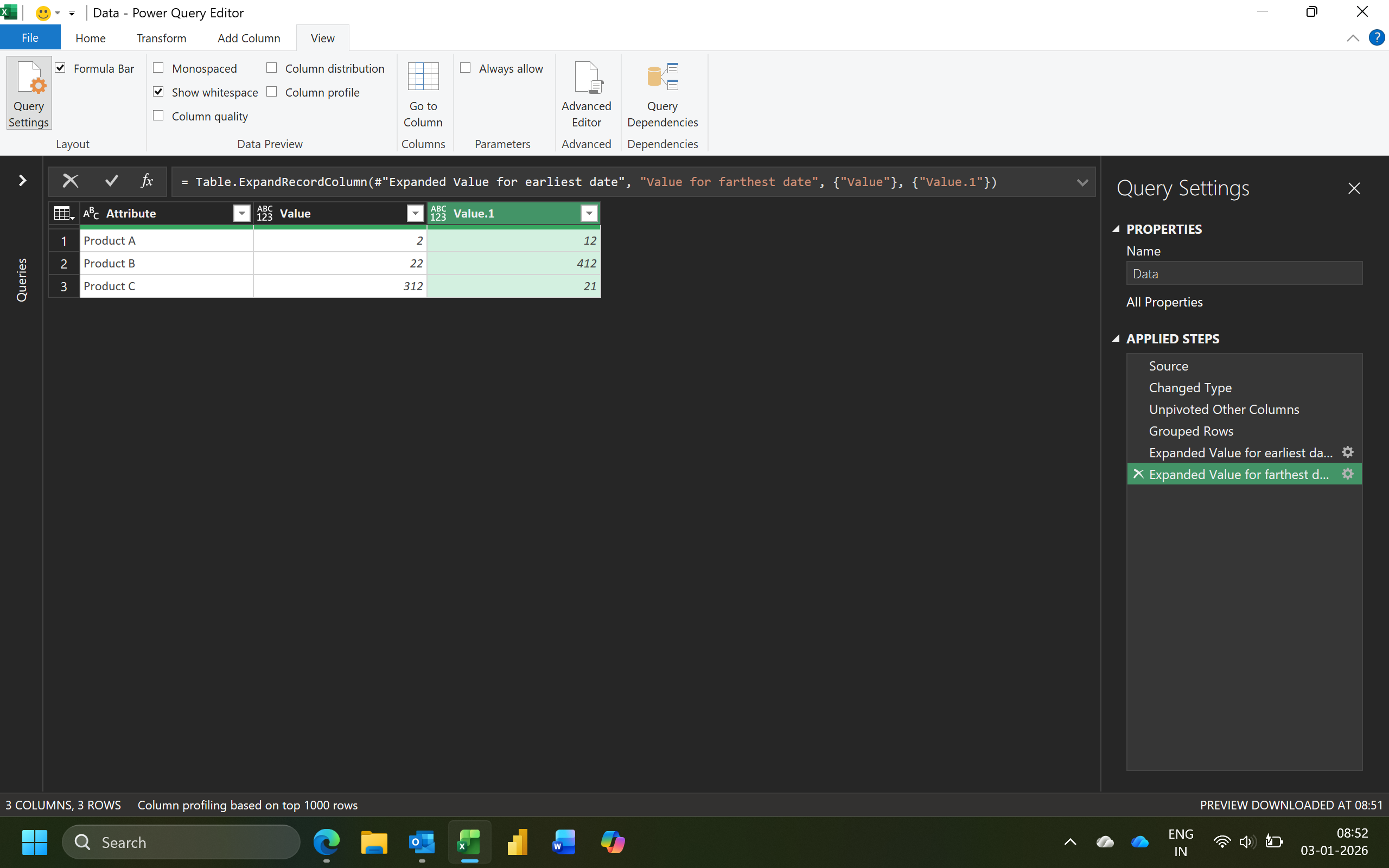The width and height of the screenshot is (1389, 868).
Task: Open the Attribute column filter dropdown
Action: tap(242, 214)
